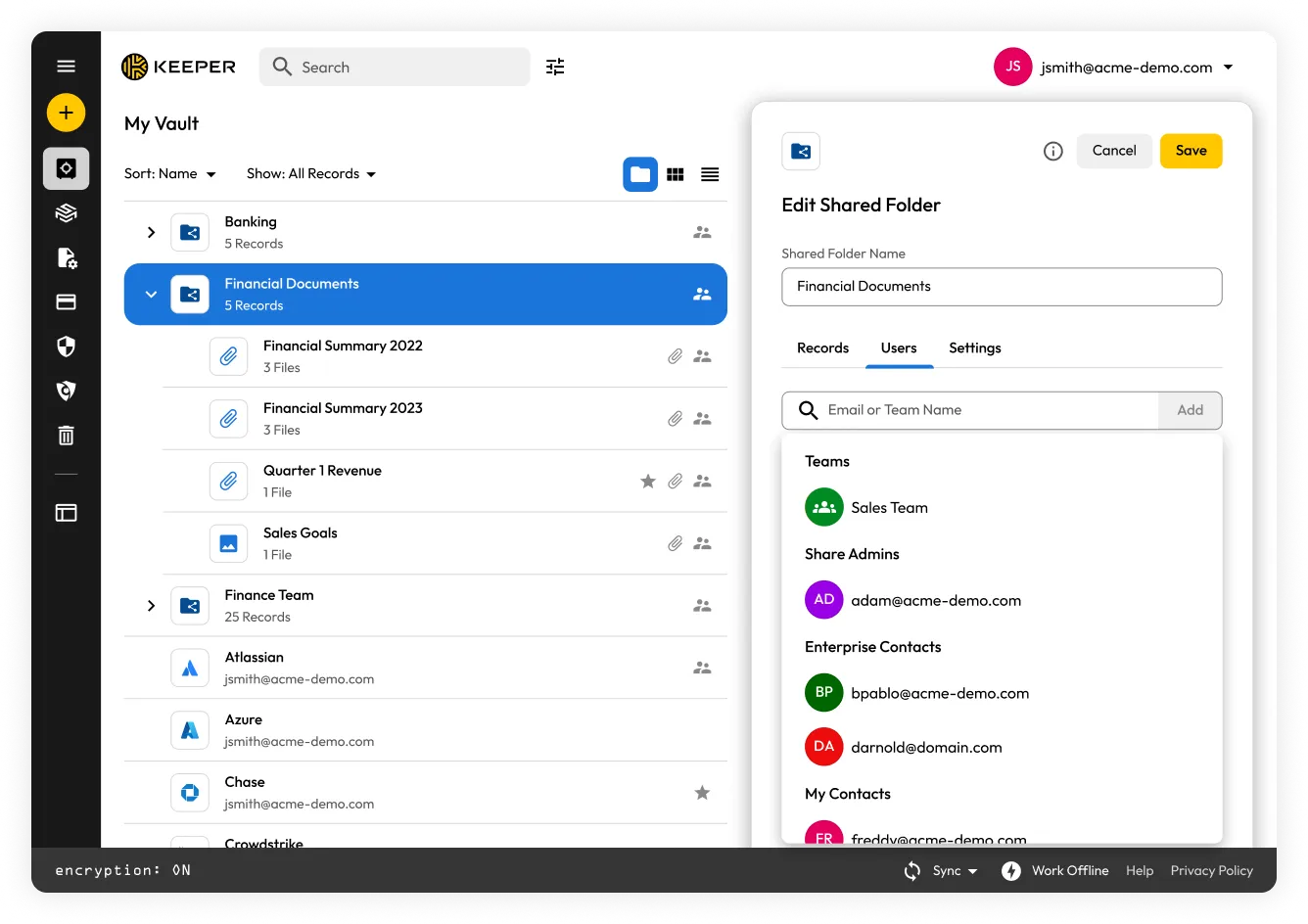Viewport: 1308px width, 924px height.
Task: Click the Sales Team green avatar
Action: tap(824, 507)
